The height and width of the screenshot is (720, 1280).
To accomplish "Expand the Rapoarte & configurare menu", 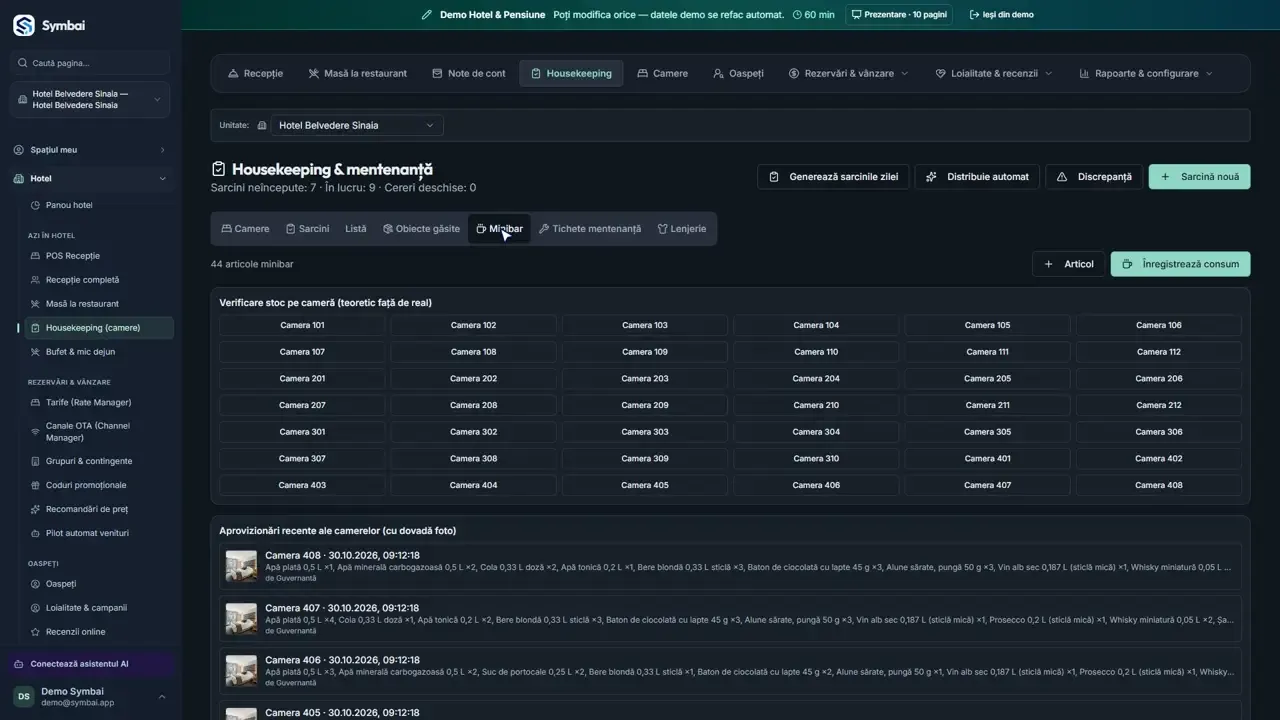I will (1146, 73).
